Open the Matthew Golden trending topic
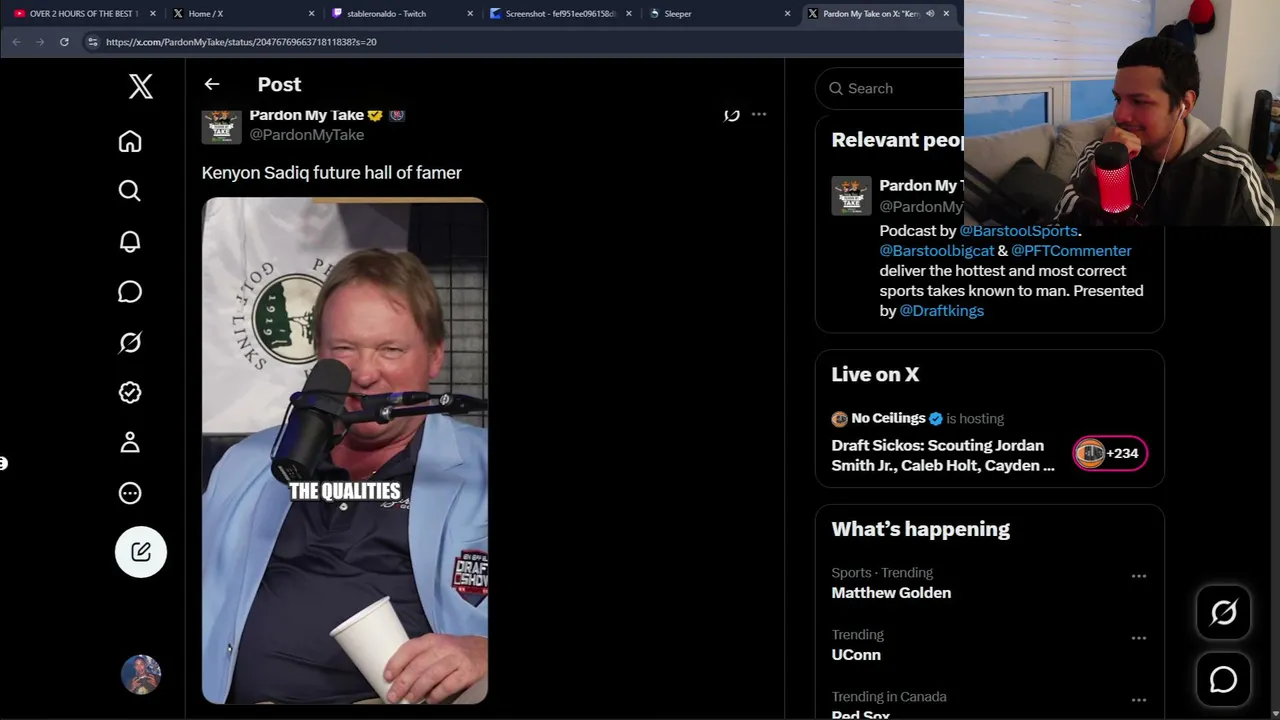 pos(891,593)
